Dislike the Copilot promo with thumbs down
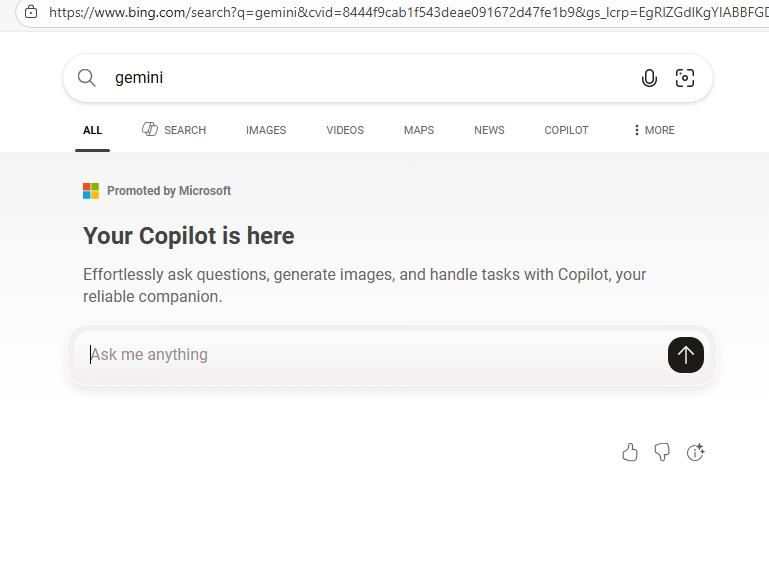The width and height of the screenshot is (769, 580). click(662, 453)
